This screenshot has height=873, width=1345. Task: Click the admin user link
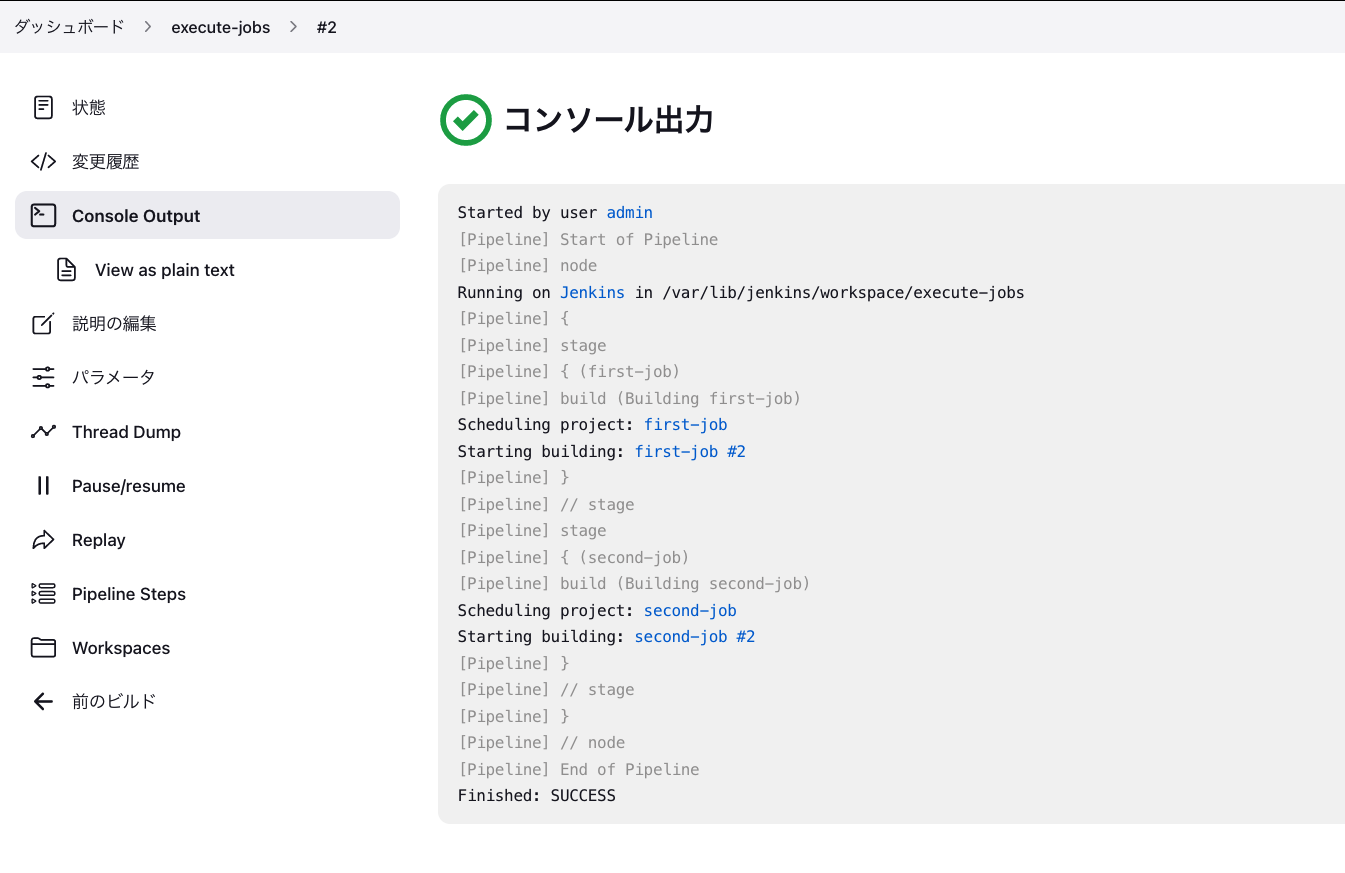(629, 212)
